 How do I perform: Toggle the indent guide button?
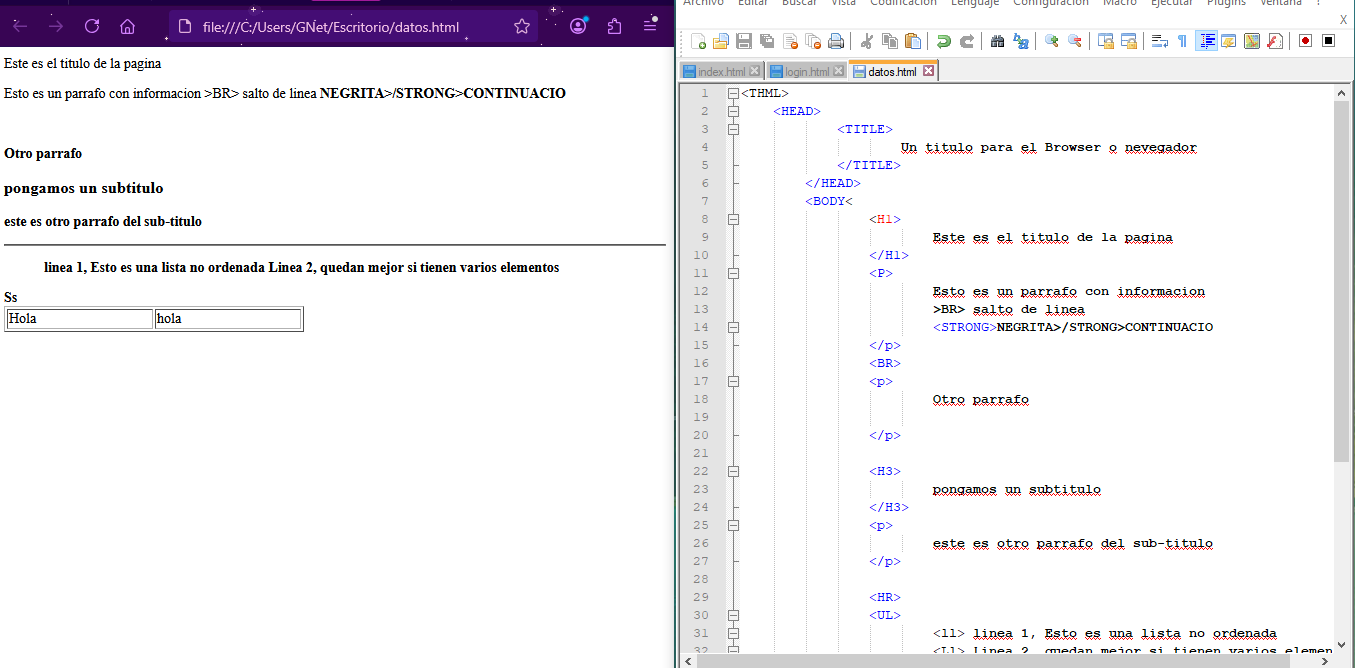pos(1206,41)
